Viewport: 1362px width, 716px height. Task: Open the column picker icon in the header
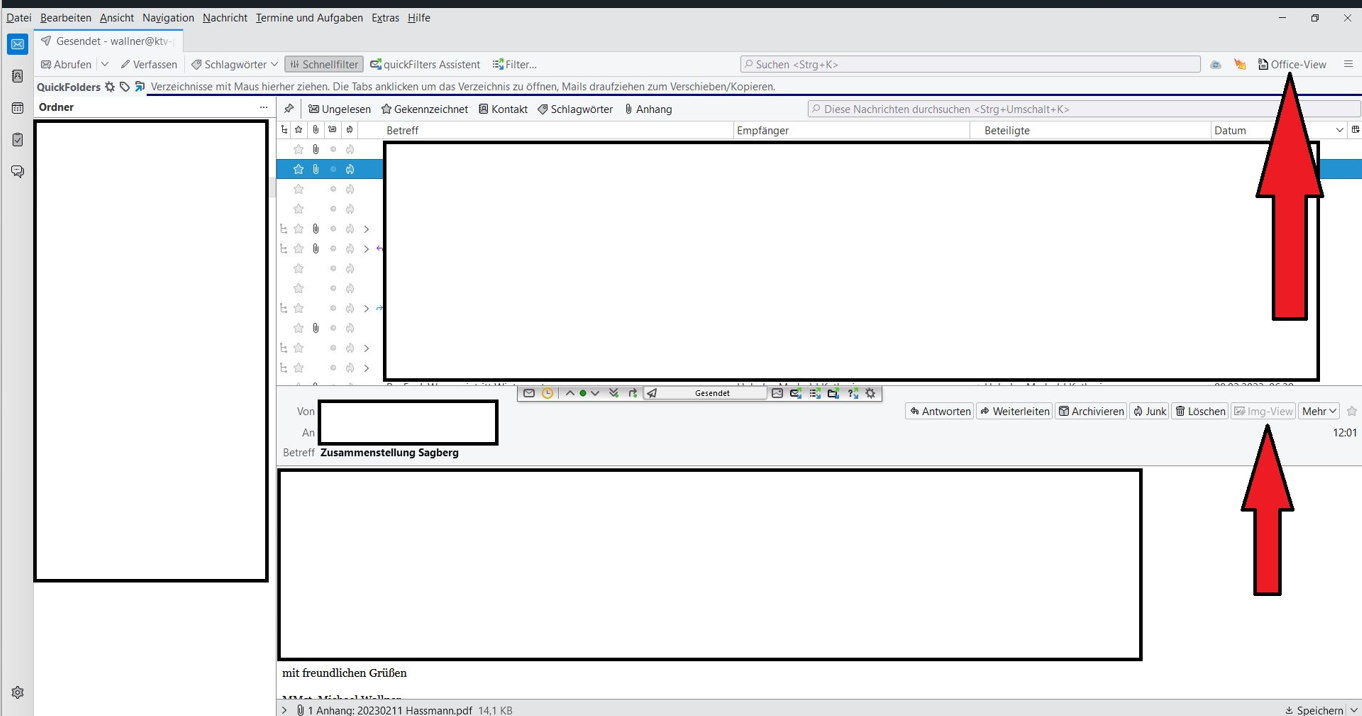point(1355,130)
